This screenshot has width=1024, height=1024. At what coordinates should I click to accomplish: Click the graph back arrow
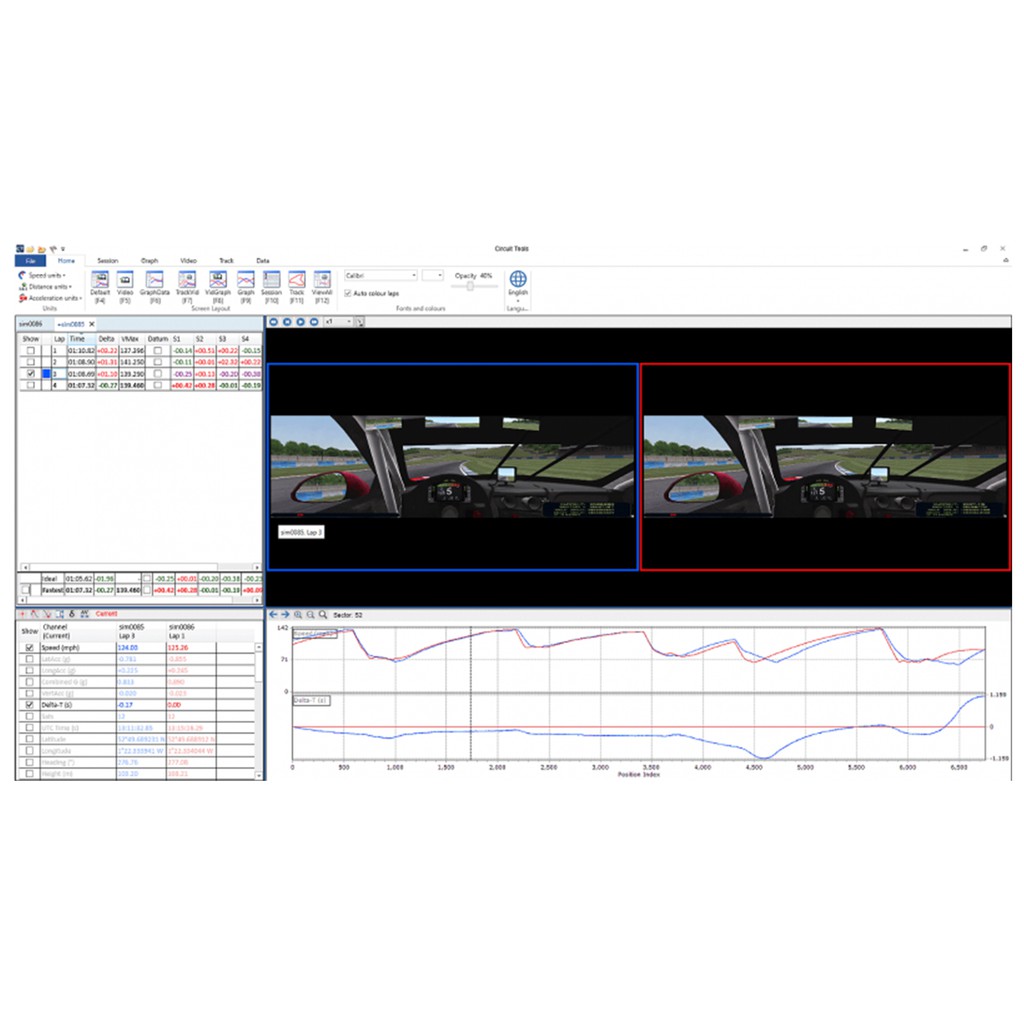click(x=273, y=615)
